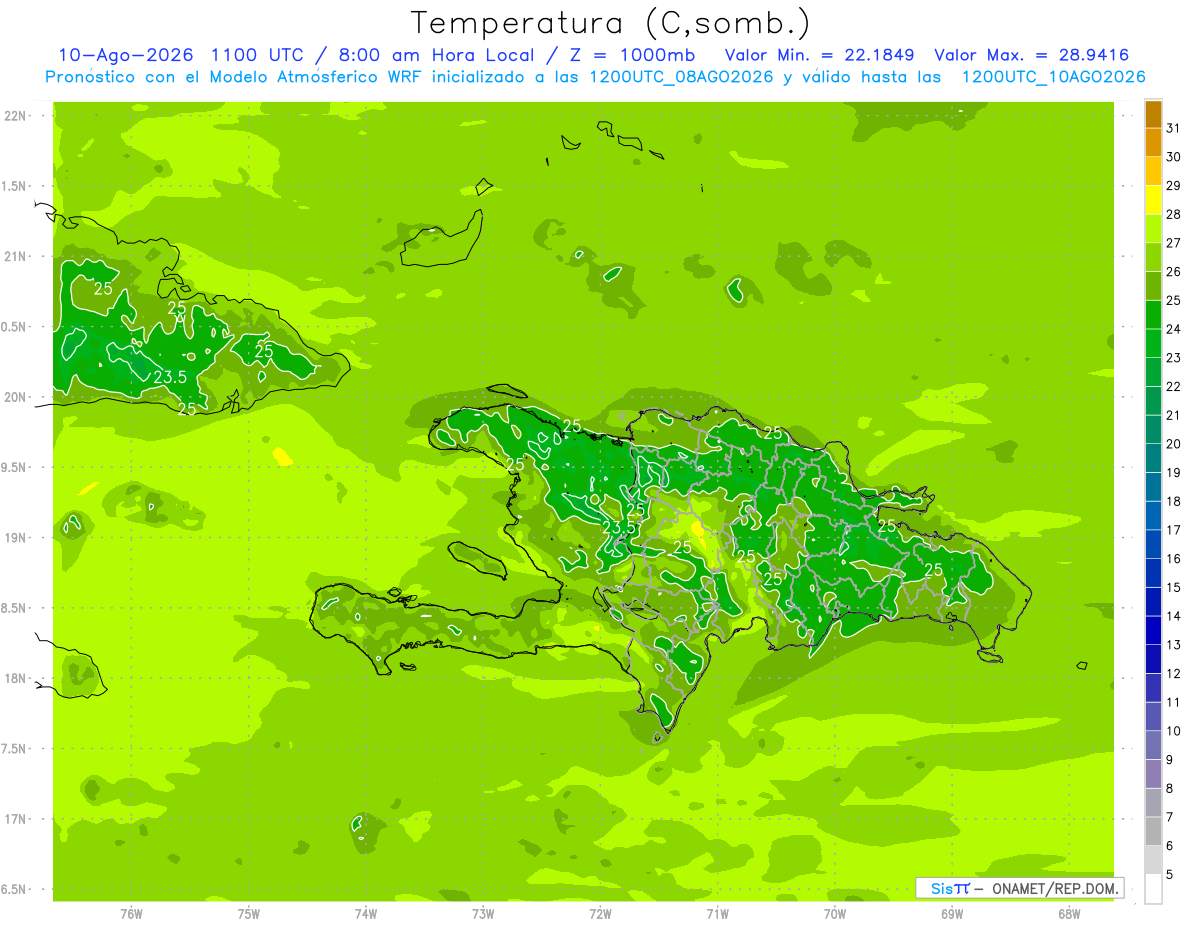Select the yellow 28 degree legend color
This screenshot has height=927, width=1200.
pyautogui.click(x=1153, y=201)
